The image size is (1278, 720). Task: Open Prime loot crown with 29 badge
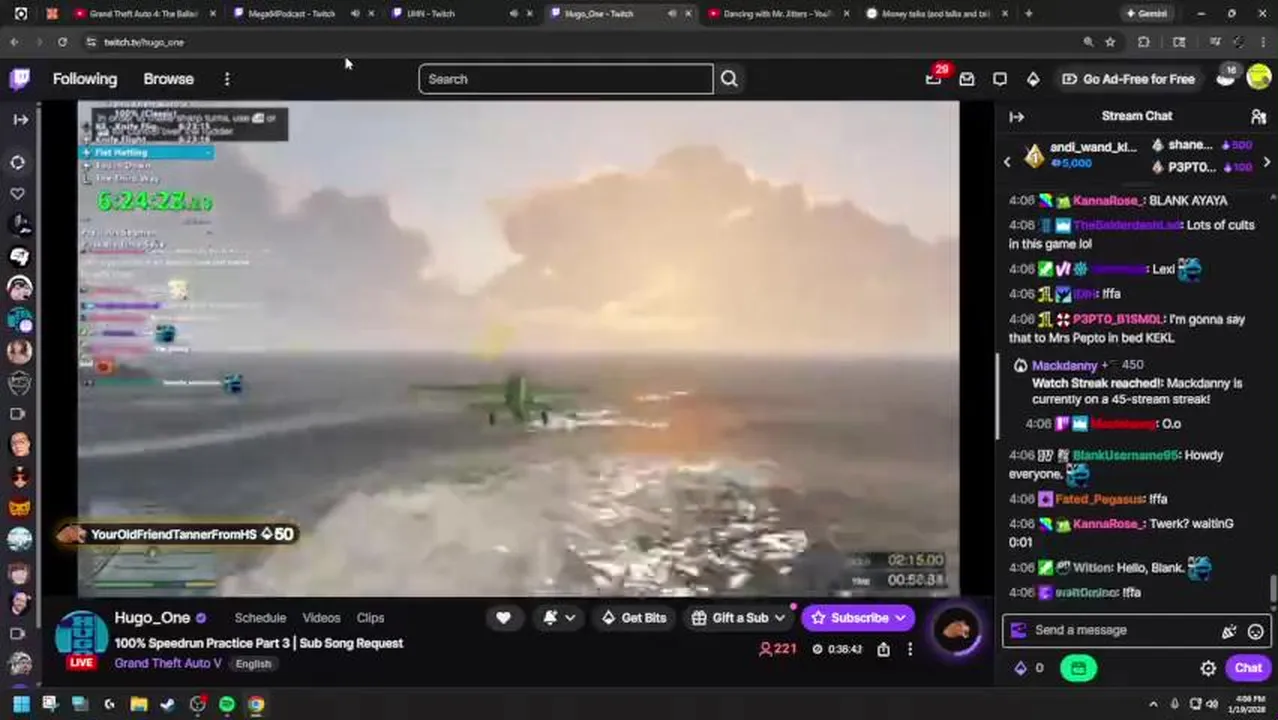point(933,79)
